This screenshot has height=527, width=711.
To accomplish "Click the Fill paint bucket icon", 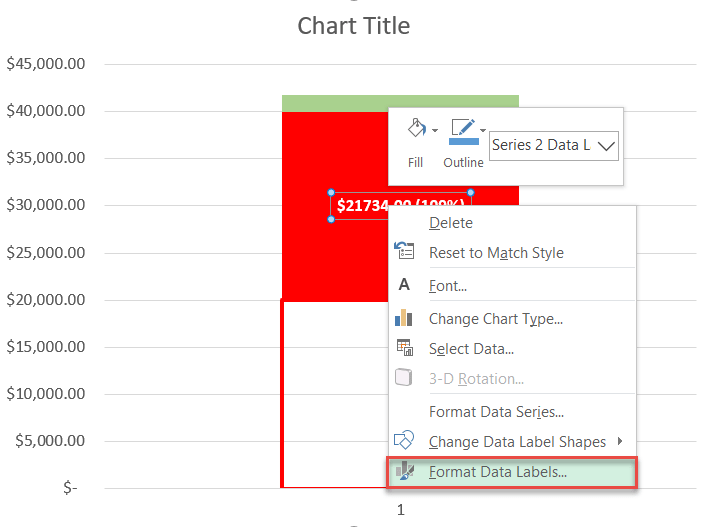I will [x=414, y=129].
